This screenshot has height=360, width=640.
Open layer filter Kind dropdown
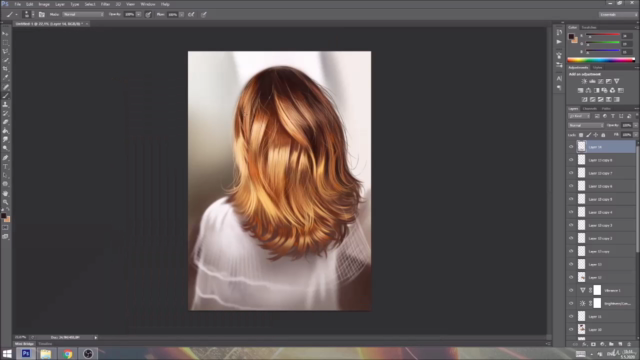point(579,116)
